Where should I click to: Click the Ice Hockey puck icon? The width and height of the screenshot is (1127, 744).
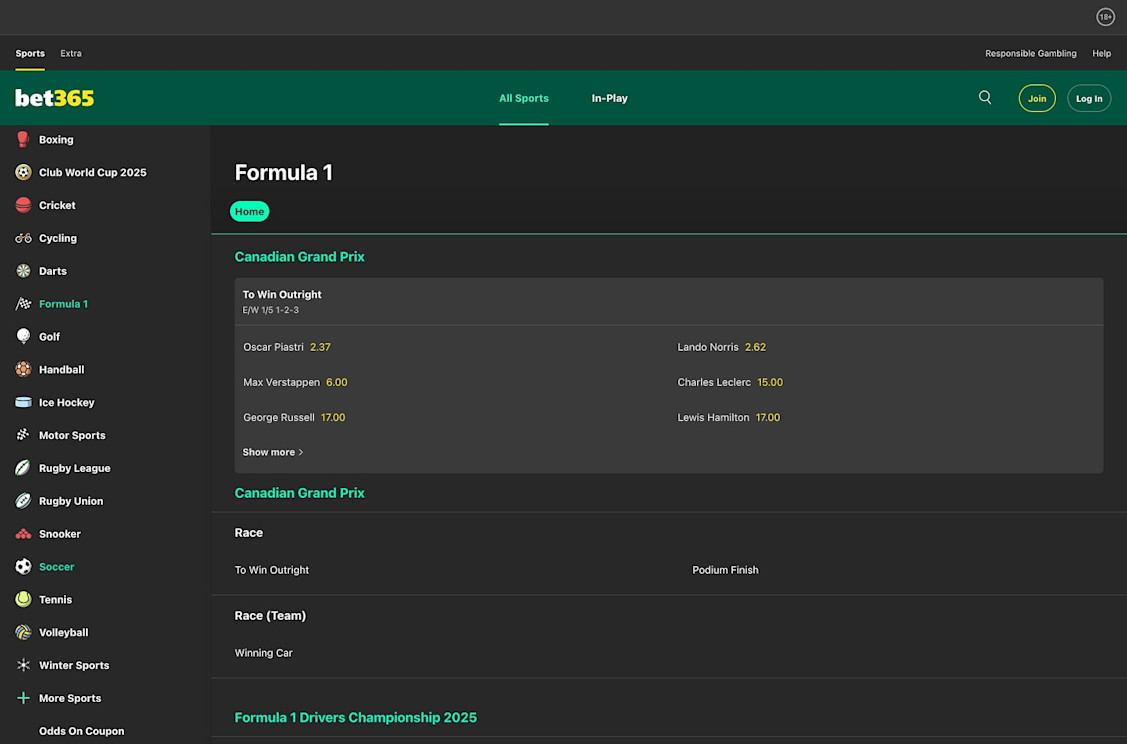[x=23, y=403]
